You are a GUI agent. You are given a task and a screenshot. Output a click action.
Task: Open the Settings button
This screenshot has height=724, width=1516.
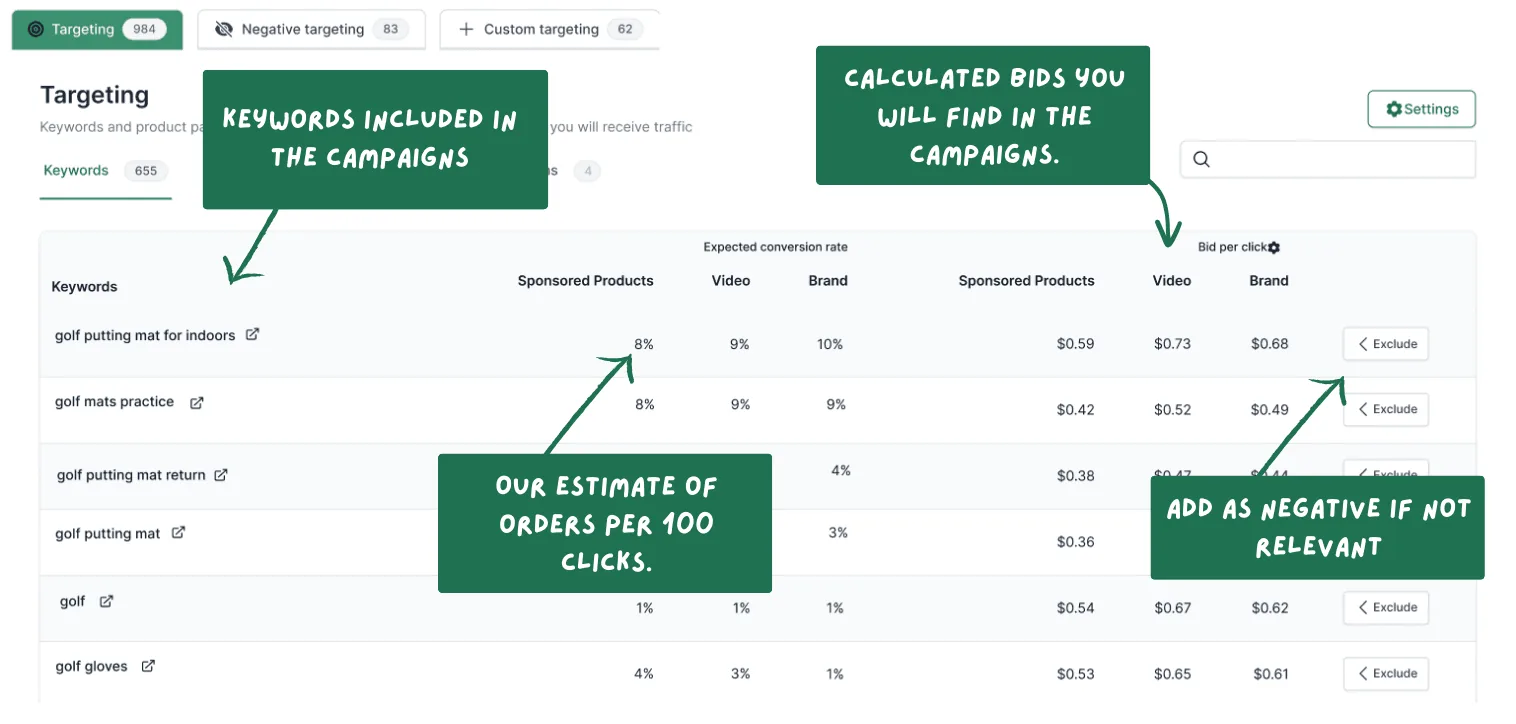[x=1421, y=109]
